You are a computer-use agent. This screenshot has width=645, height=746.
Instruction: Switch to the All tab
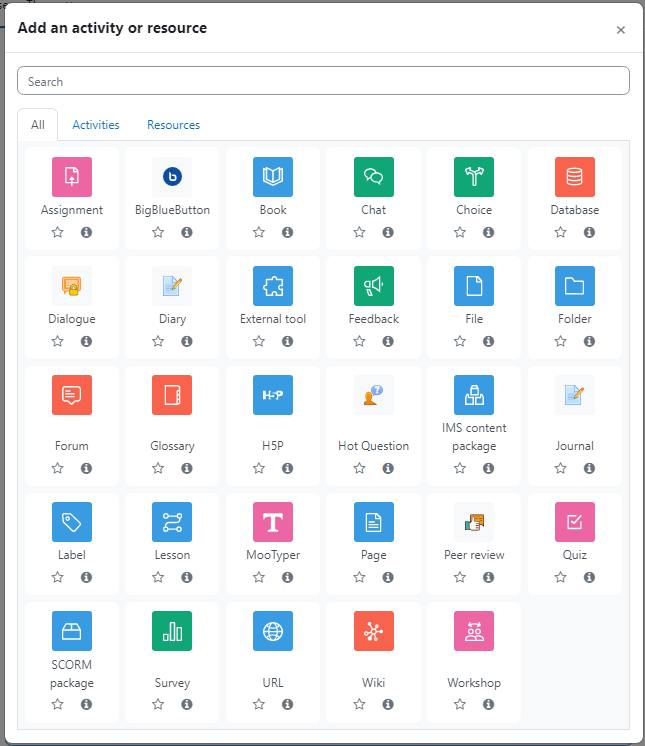click(38, 125)
